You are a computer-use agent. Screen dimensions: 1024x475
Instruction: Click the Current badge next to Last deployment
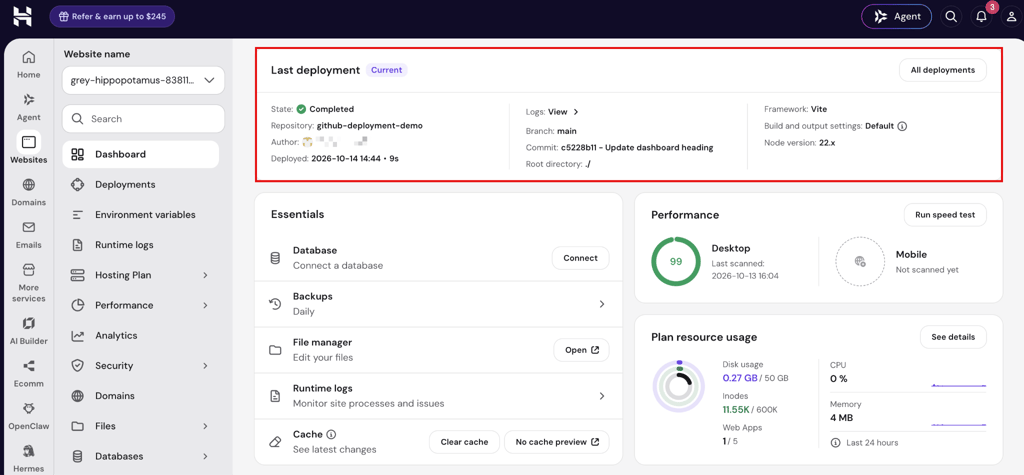pos(387,70)
